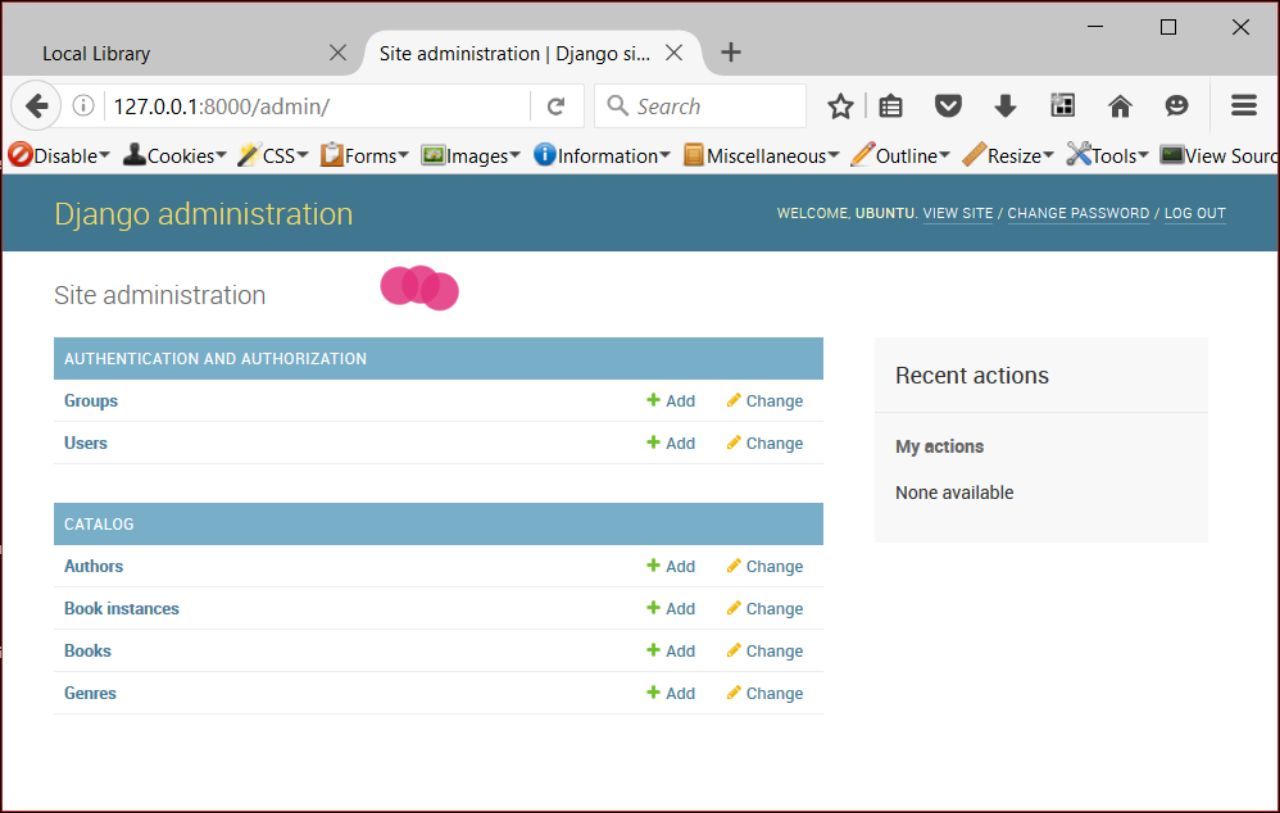Add a new Author
This screenshot has width=1280, height=813.
(671, 566)
